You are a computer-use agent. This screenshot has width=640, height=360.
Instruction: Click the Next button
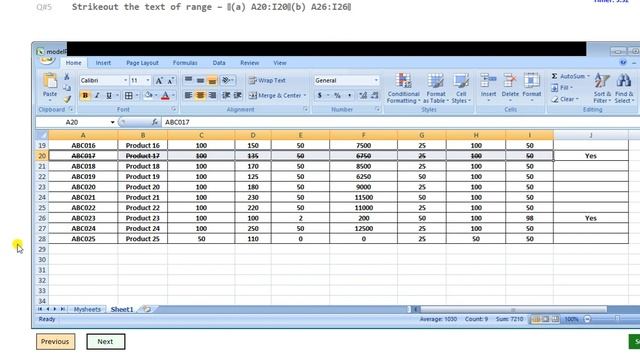105,342
